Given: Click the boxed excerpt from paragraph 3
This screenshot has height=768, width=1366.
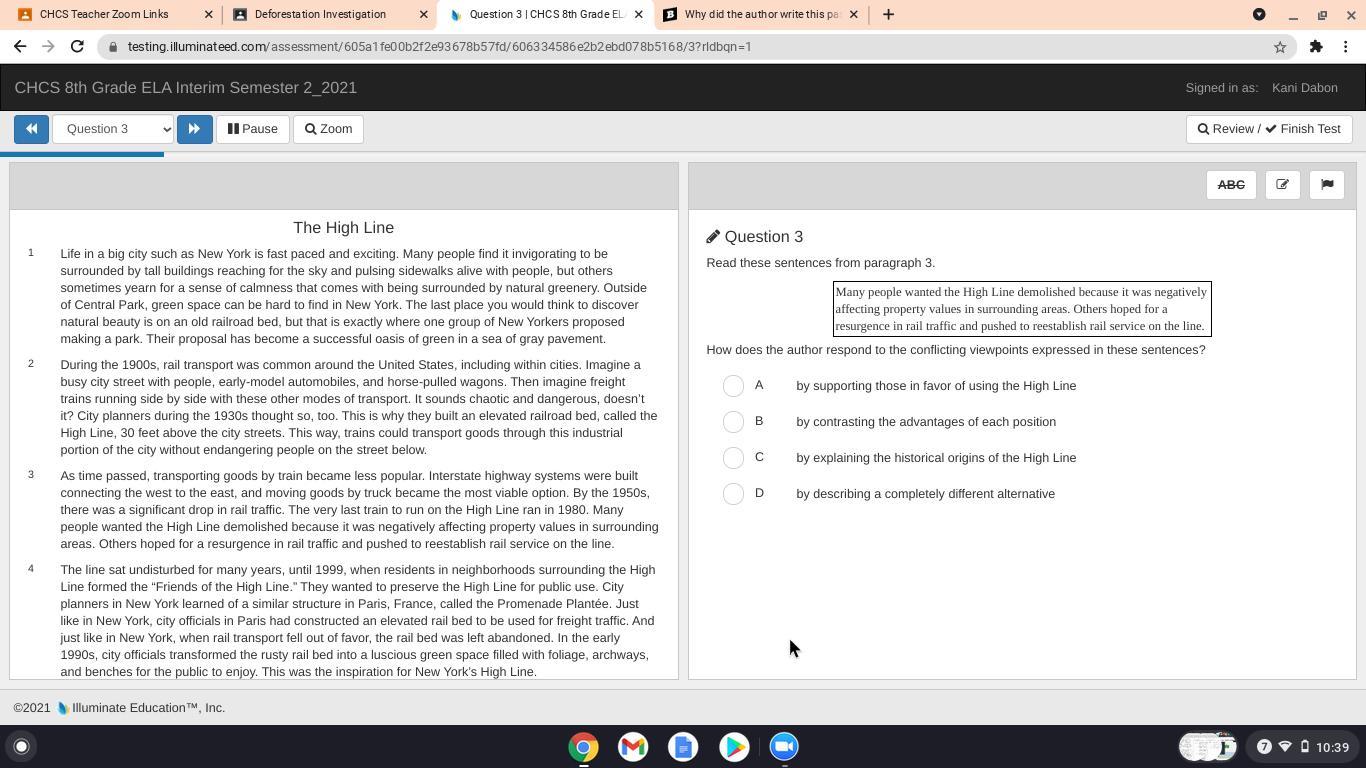Looking at the screenshot, I should [1022, 309].
